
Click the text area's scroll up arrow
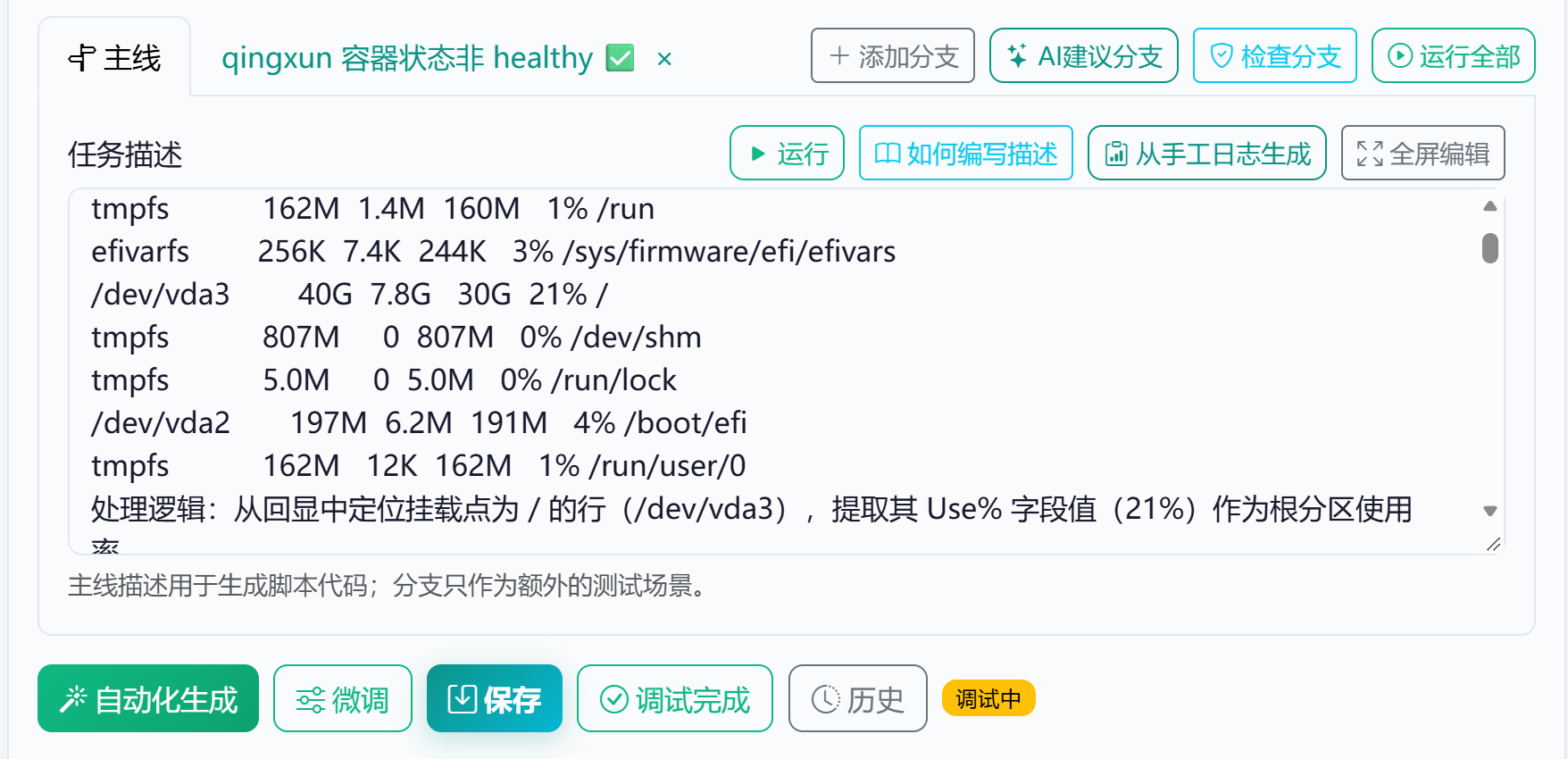[x=1490, y=206]
